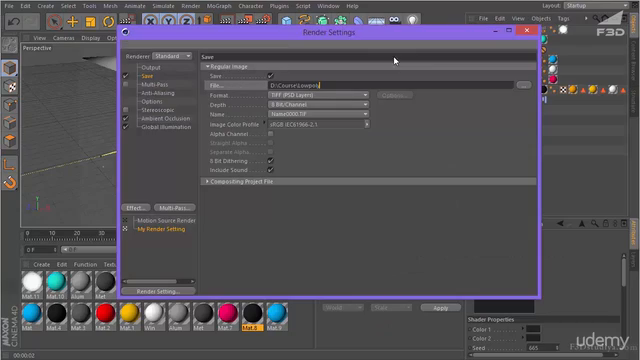Open Image Color Profile arrow menu
This screenshot has width=640, height=360.
point(367,124)
